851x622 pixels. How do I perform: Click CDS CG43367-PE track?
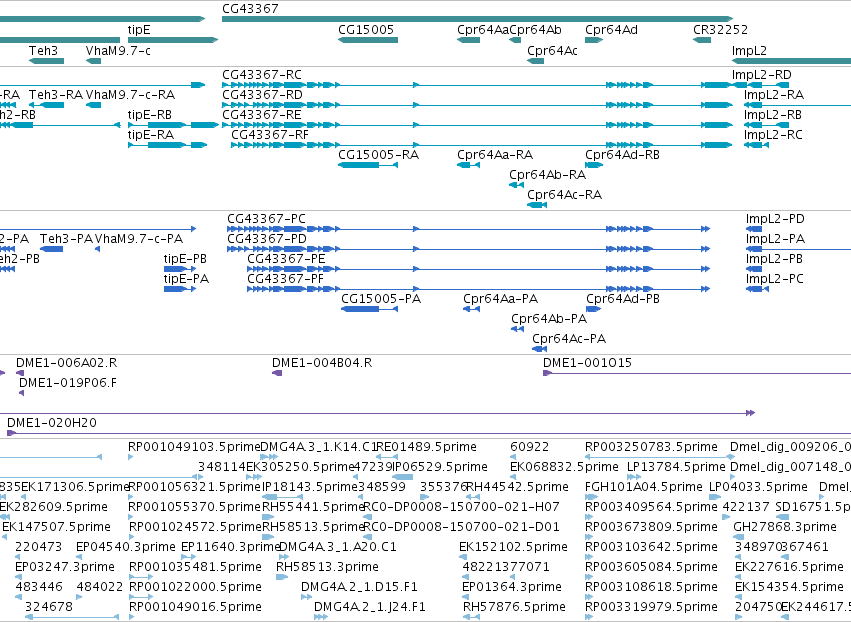pos(479,269)
